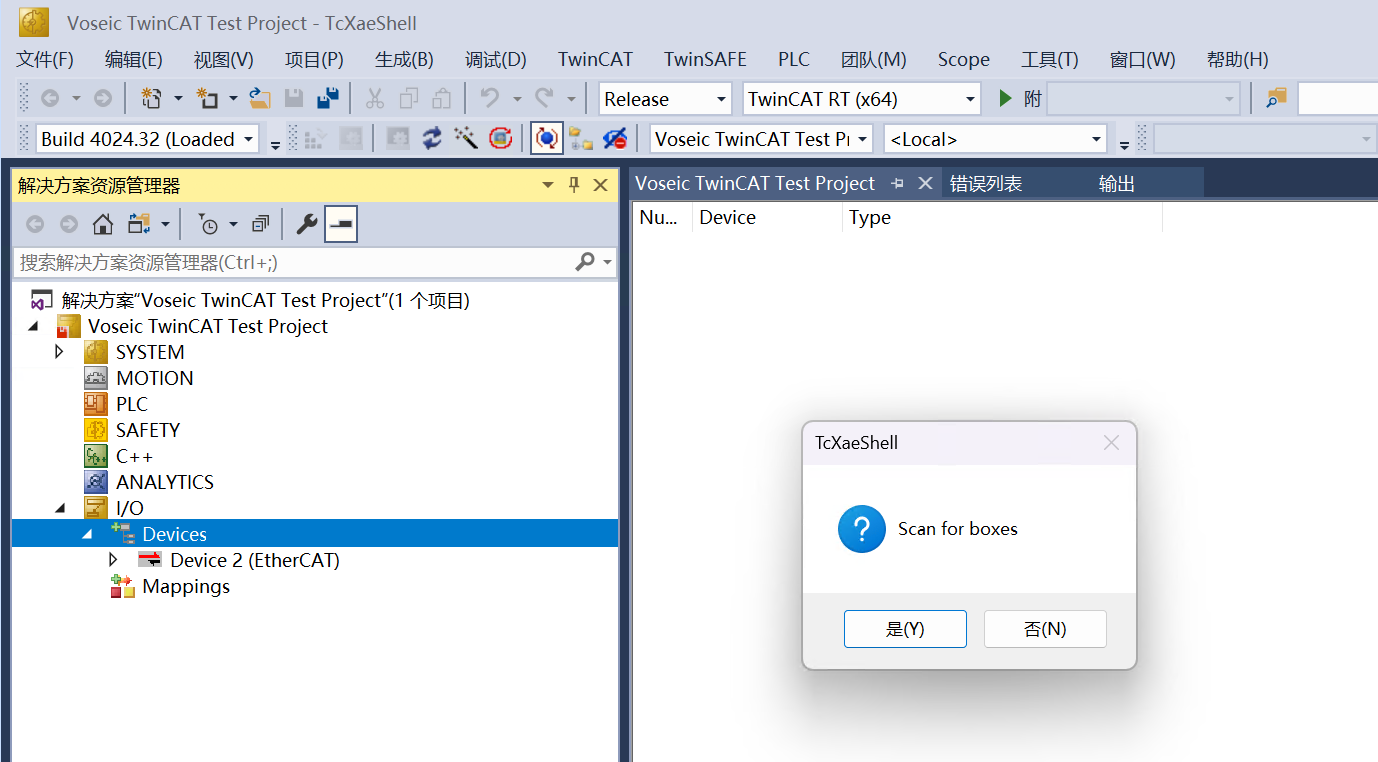Click the Properties wrench icon
1378x762 pixels.
point(307,224)
